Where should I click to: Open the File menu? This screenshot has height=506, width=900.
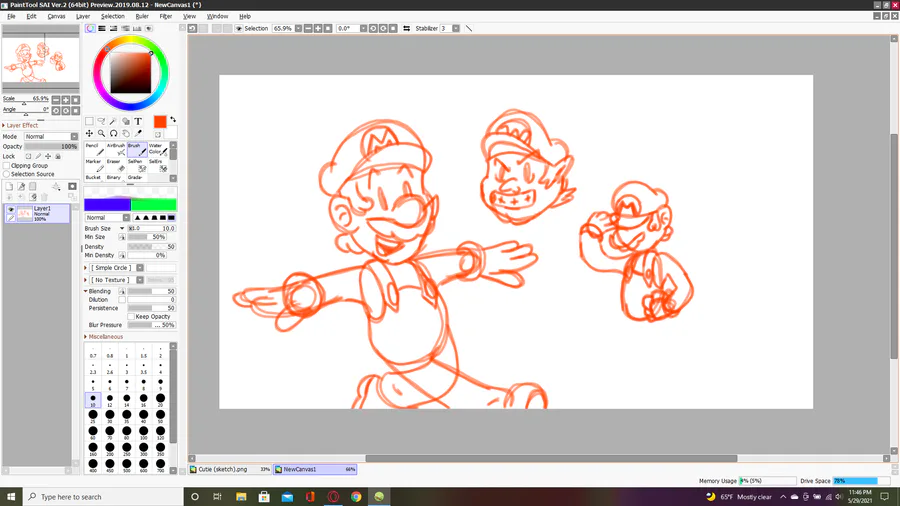coord(11,16)
